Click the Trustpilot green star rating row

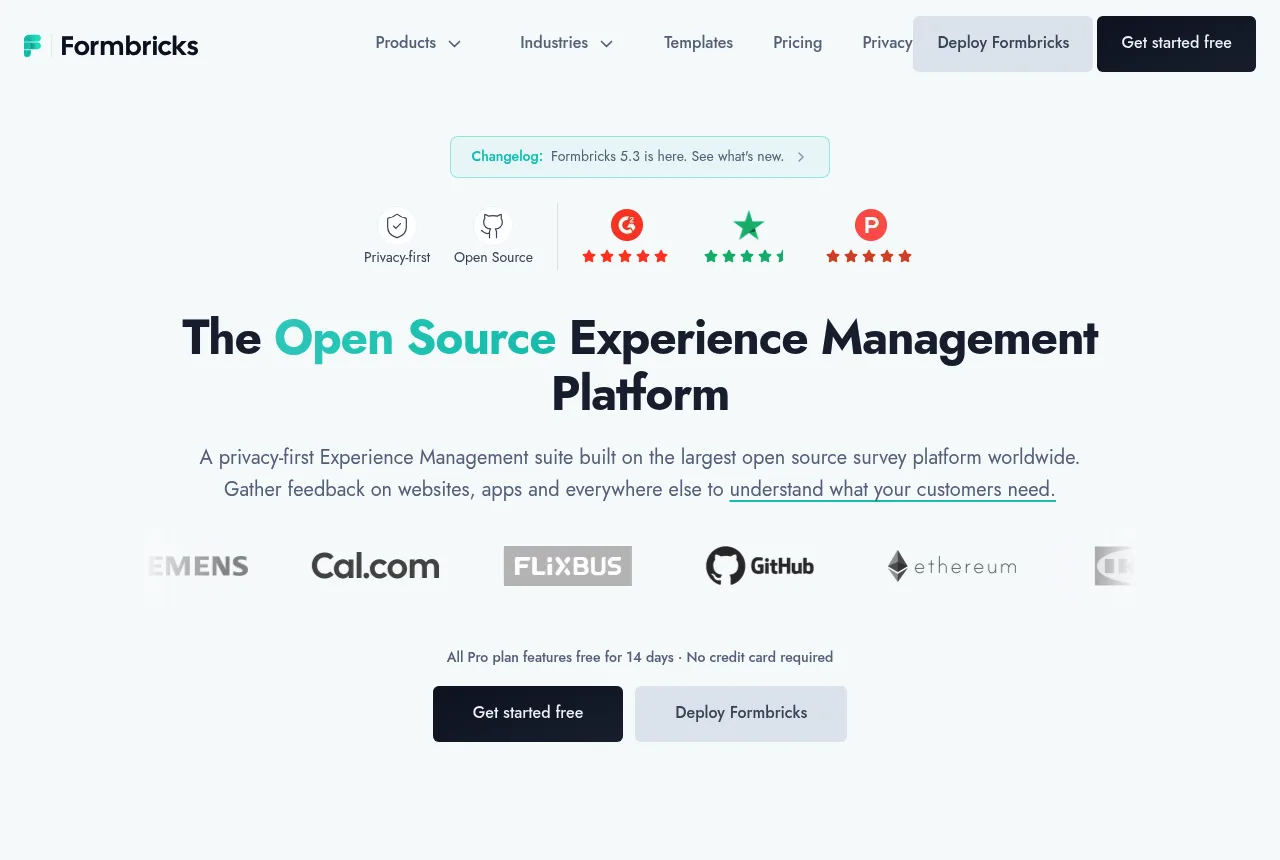[x=746, y=257]
